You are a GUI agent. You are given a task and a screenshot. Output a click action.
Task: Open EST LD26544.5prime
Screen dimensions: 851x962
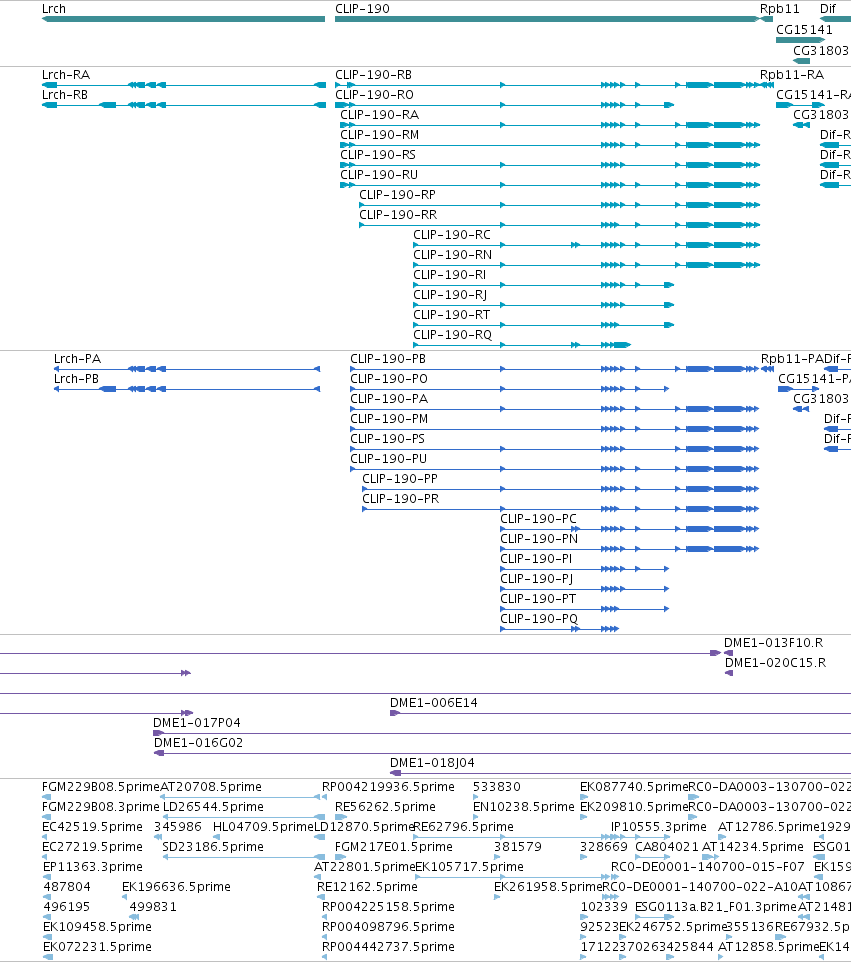coord(214,807)
